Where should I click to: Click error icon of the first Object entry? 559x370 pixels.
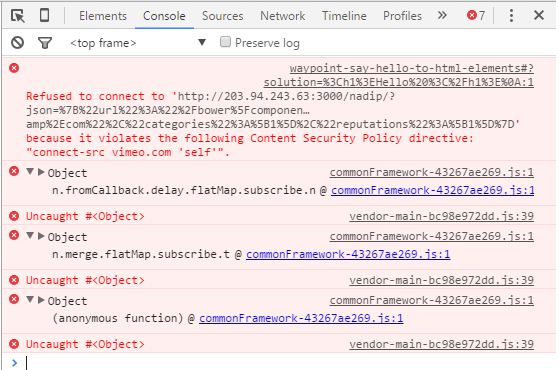tap(14, 171)
